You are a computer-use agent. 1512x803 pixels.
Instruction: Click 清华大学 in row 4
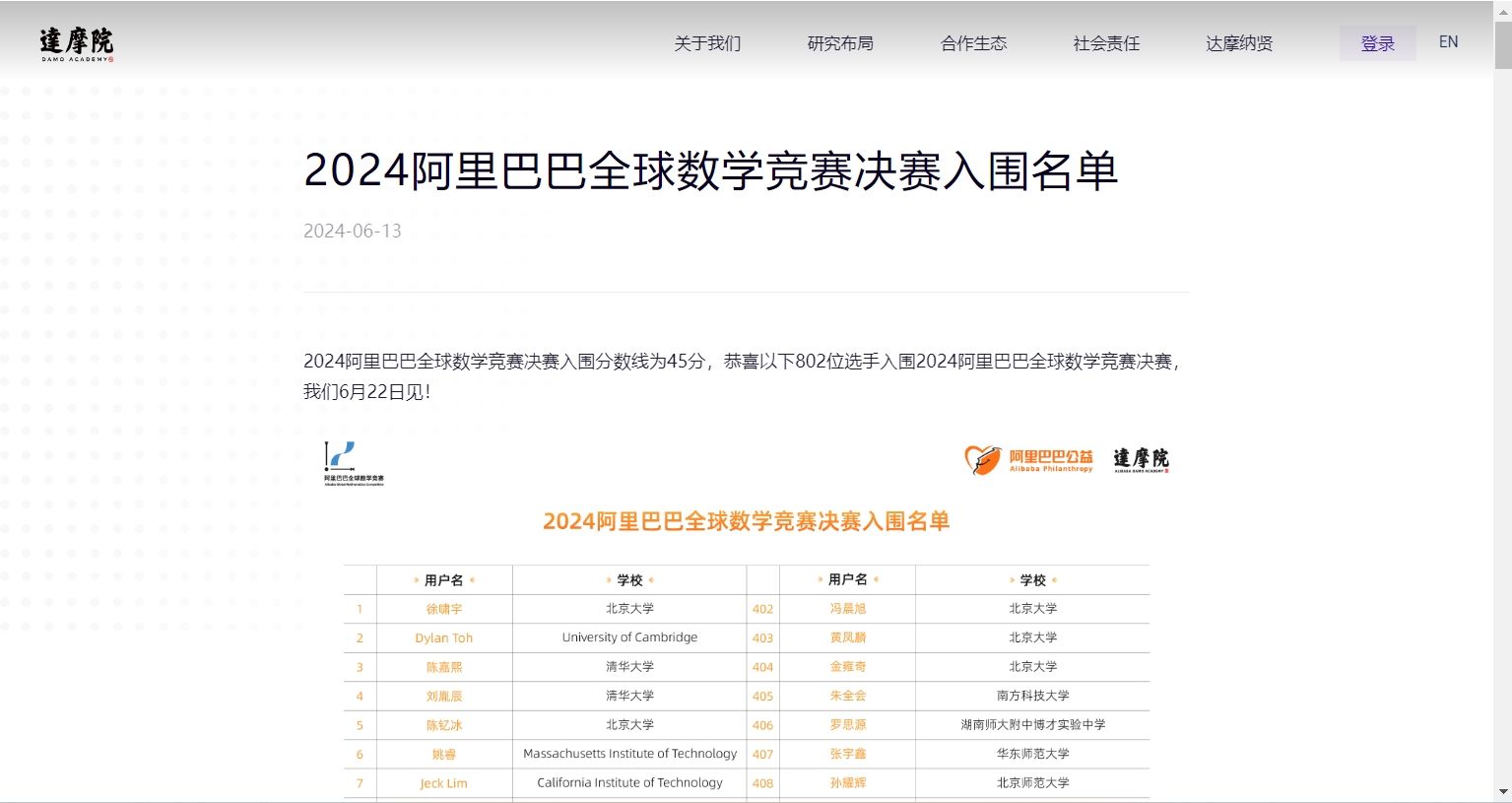point(629,696)
